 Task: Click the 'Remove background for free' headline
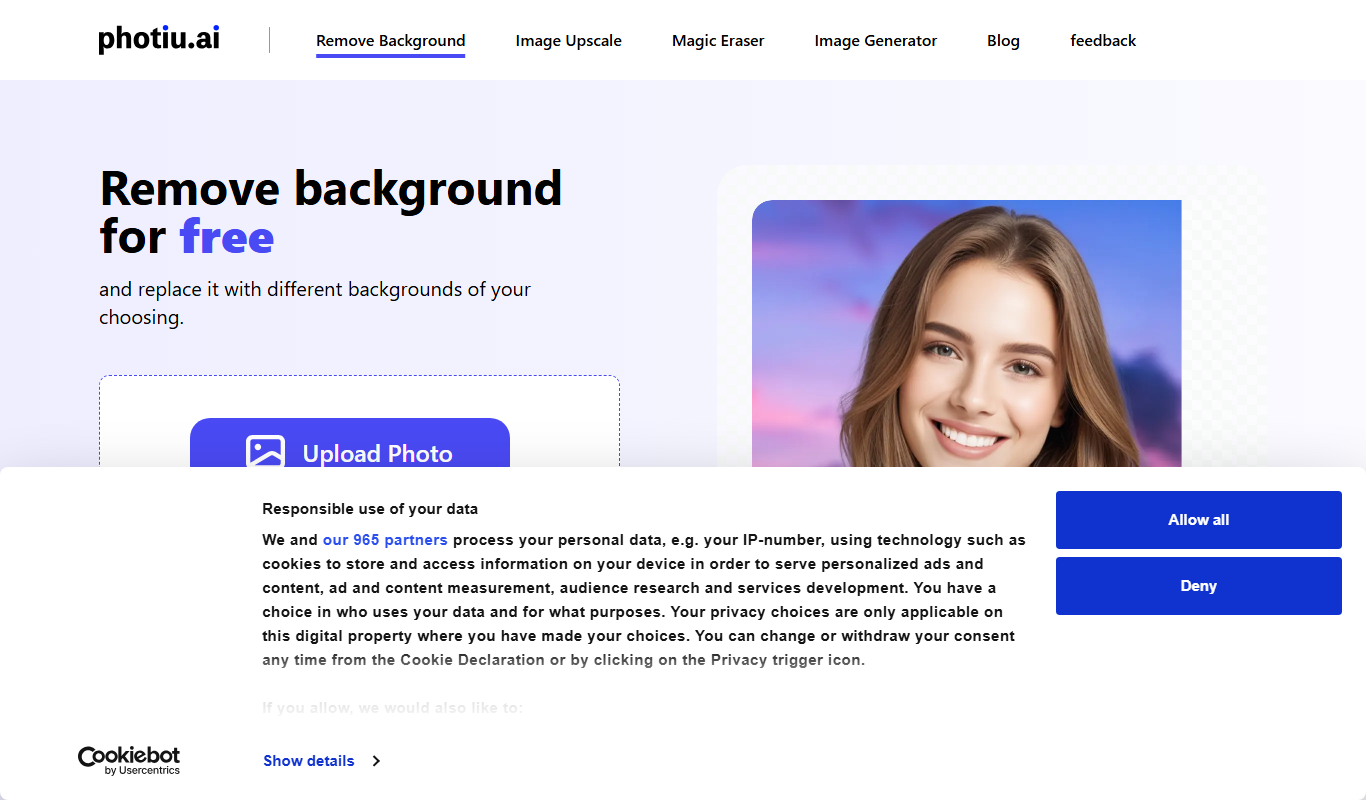(x=331, y=213)
